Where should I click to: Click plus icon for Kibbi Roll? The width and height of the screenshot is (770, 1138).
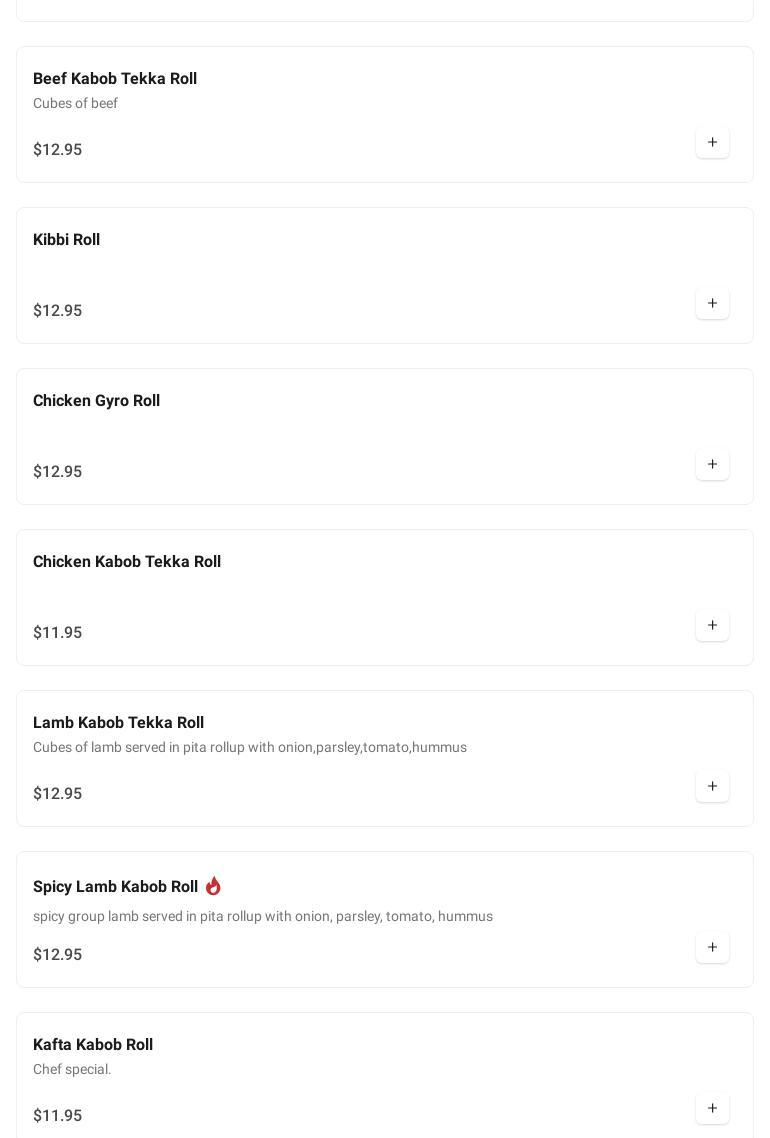712,304
